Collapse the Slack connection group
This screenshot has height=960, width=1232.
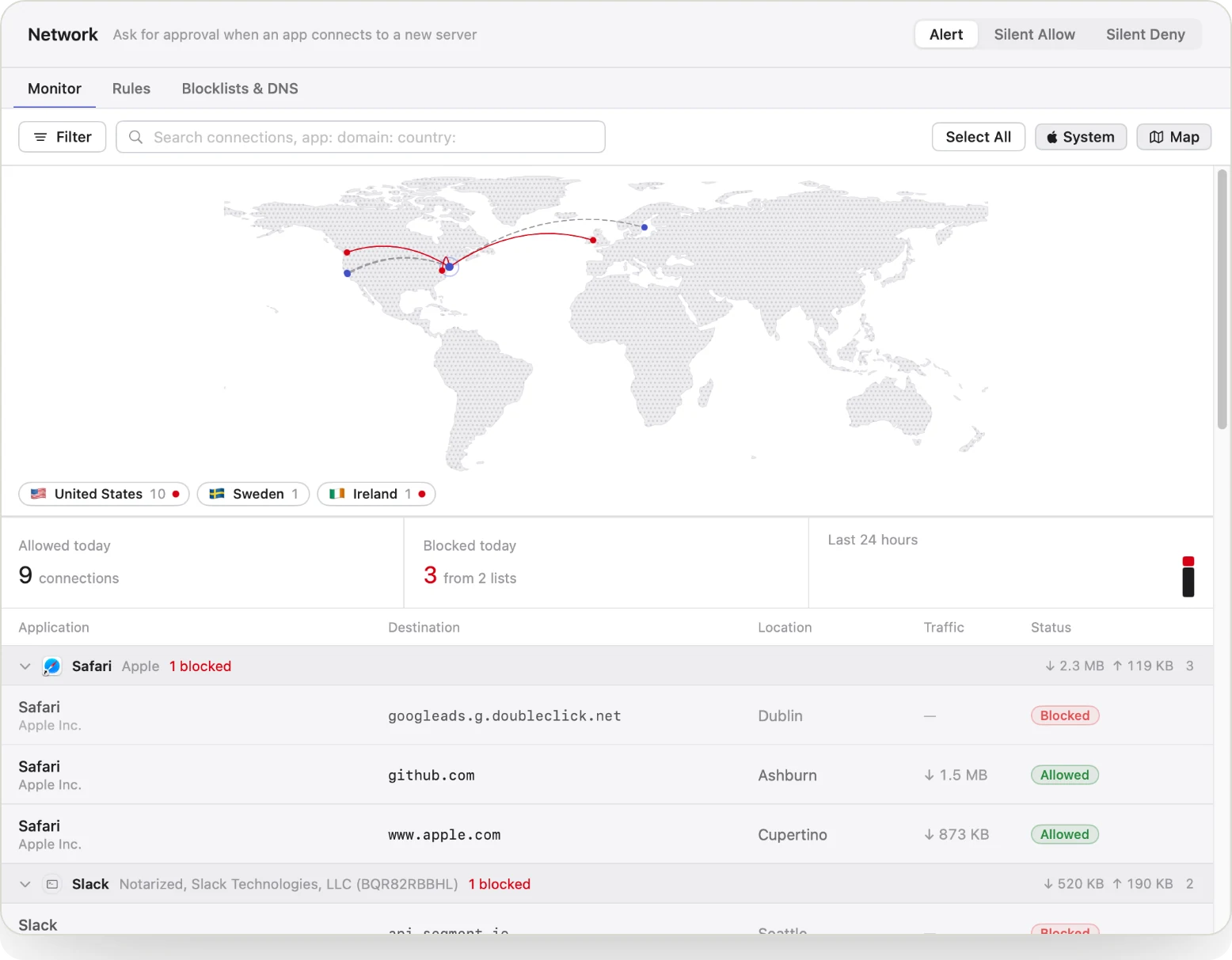(x=25, y=884)
